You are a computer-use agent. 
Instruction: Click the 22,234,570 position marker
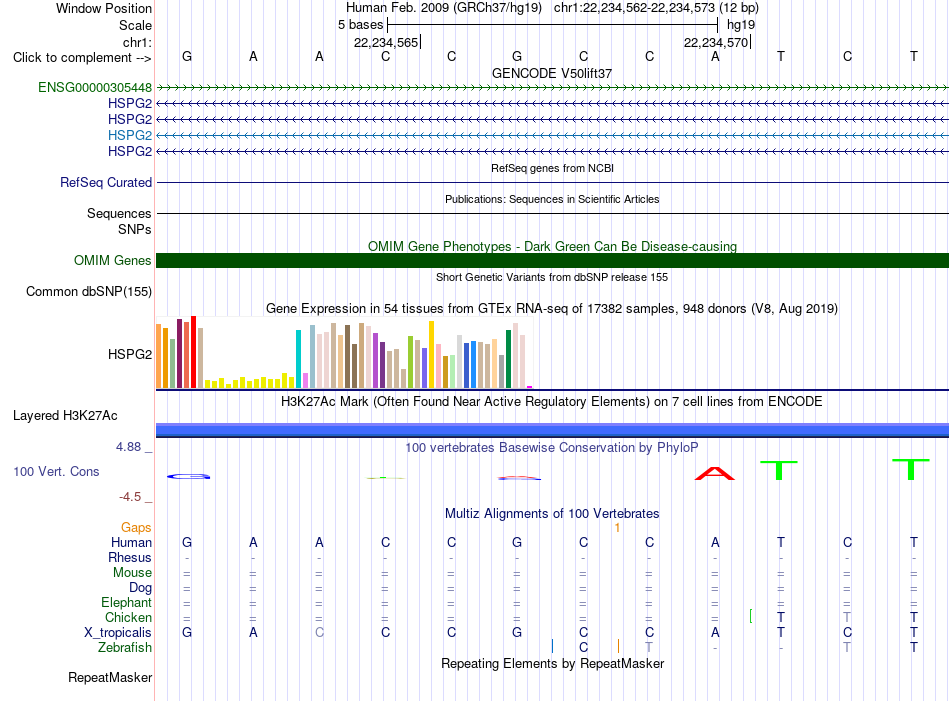point(717,42)
